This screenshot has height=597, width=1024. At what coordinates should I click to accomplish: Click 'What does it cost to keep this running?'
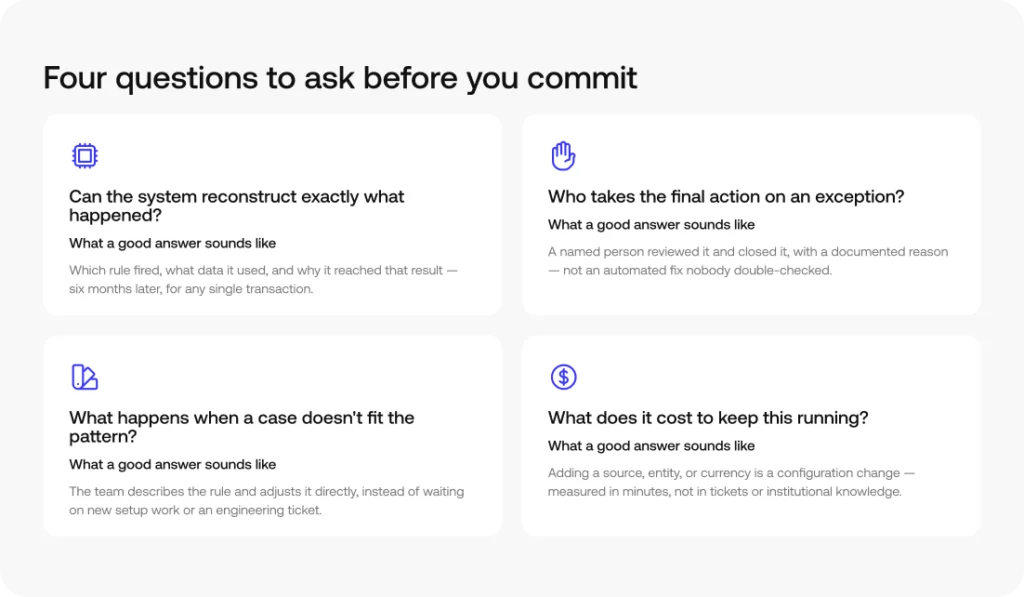pos(708,417)
